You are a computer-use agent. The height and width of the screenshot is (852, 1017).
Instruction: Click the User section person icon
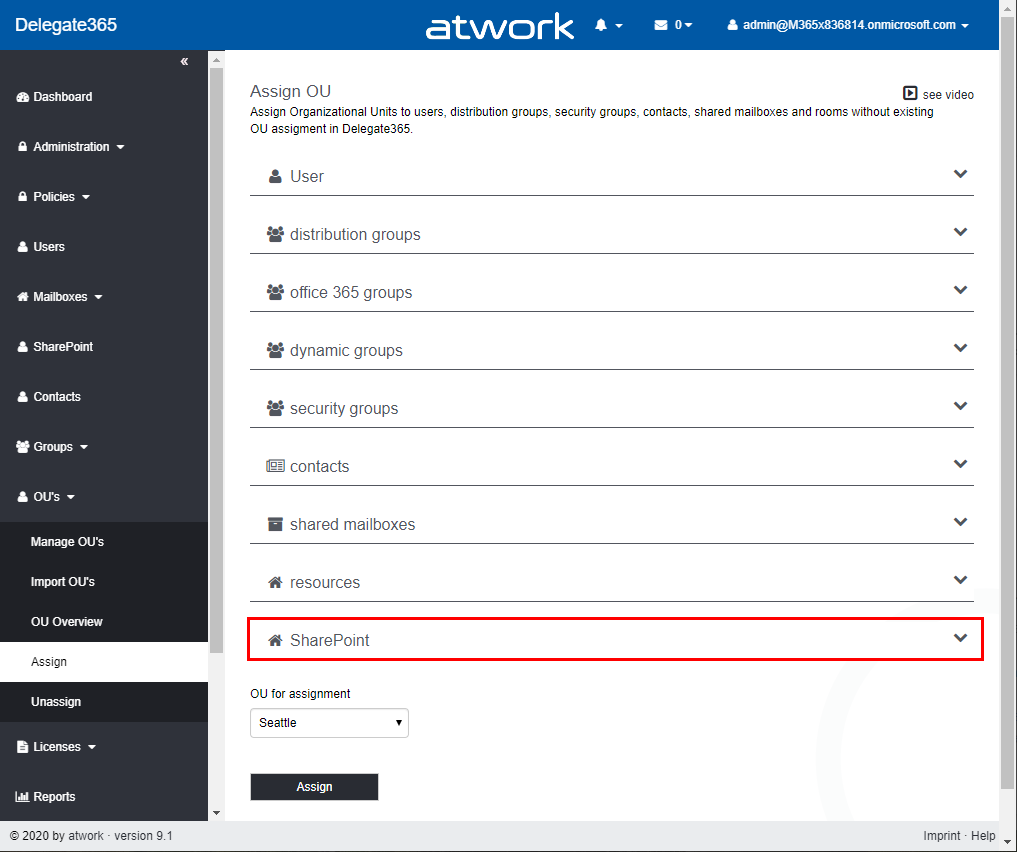pyautogui.click(x=275, y=176)
